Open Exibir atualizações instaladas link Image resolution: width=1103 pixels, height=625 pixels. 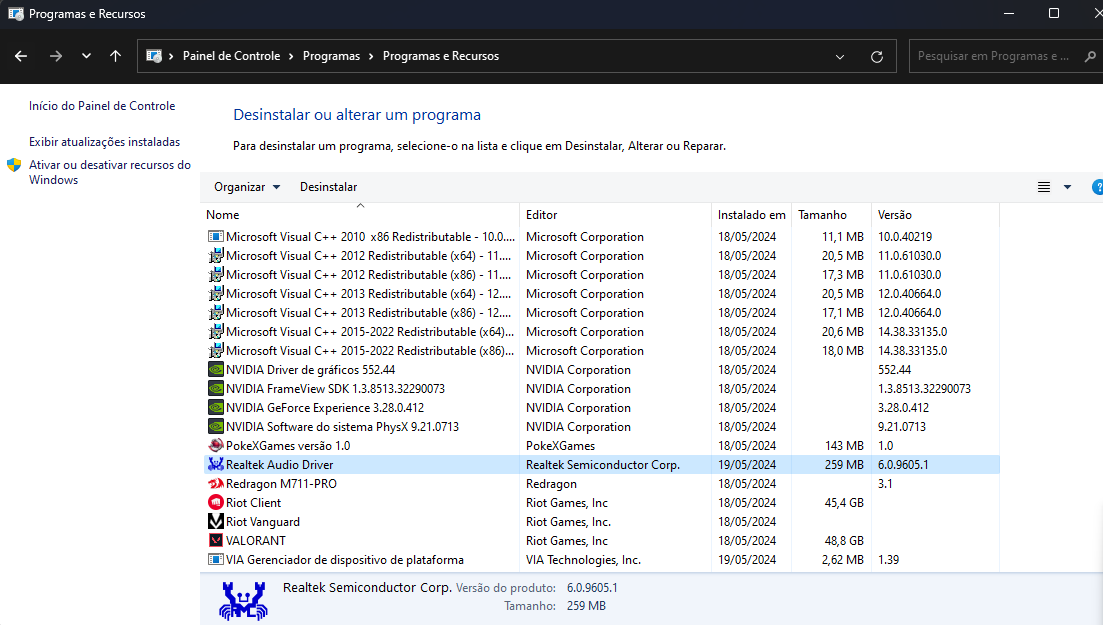[x=104, y=142]
